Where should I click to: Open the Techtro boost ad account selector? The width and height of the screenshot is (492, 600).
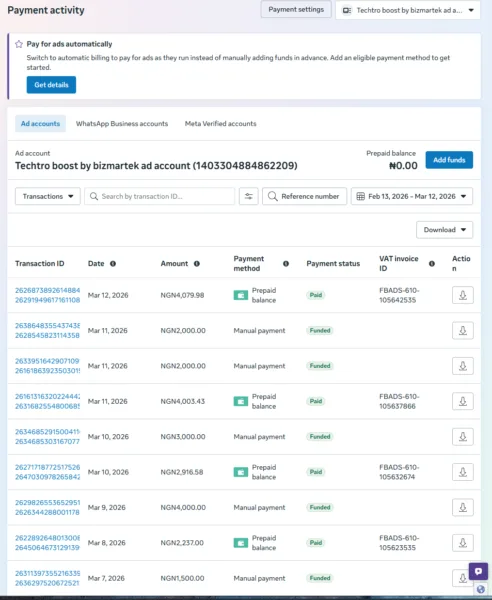pyautogui.click(x=408, y=10)
